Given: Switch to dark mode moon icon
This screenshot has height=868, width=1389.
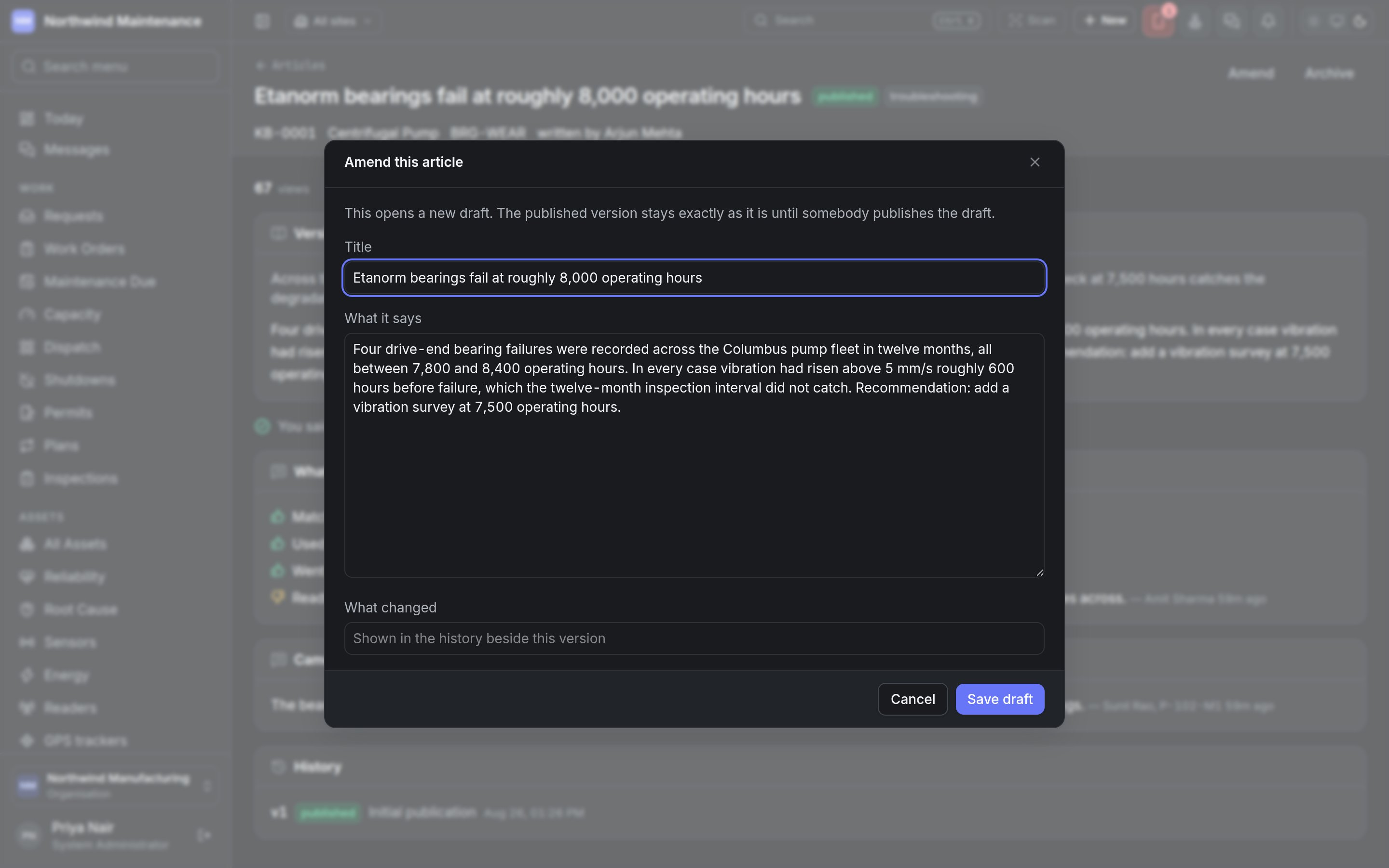Looking at the screenshot, I should click(x=1359, y=21).
